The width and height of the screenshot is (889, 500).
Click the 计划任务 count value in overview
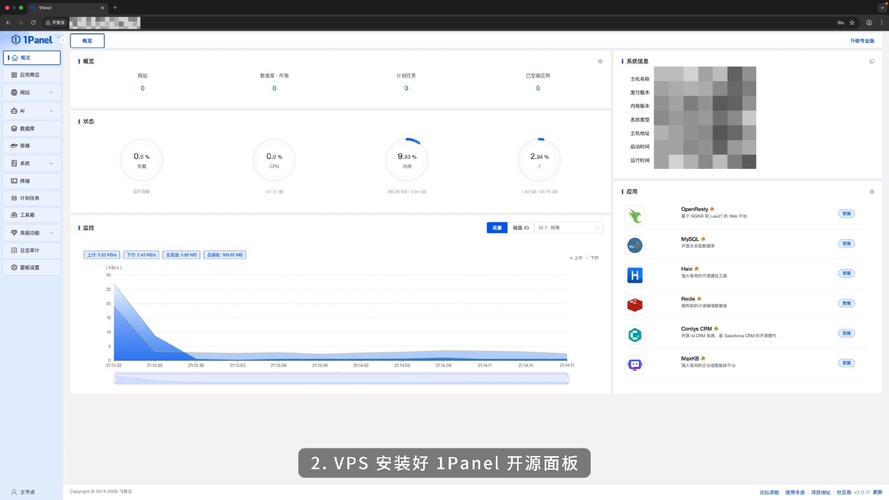(x=406, y=88)
